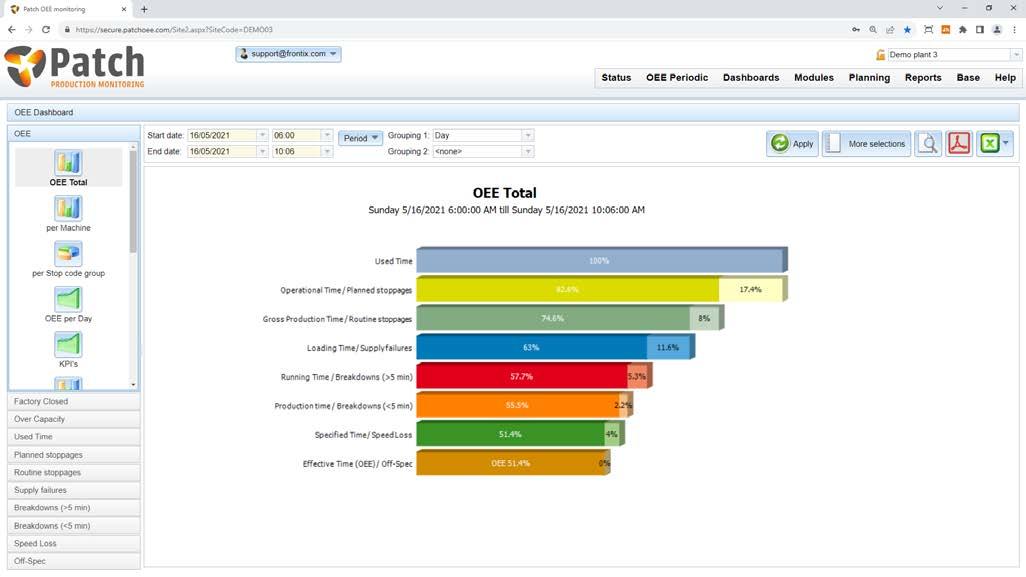1026x577 pixels.
Task: Open the per Machine chart view
Action: [68, 209]
